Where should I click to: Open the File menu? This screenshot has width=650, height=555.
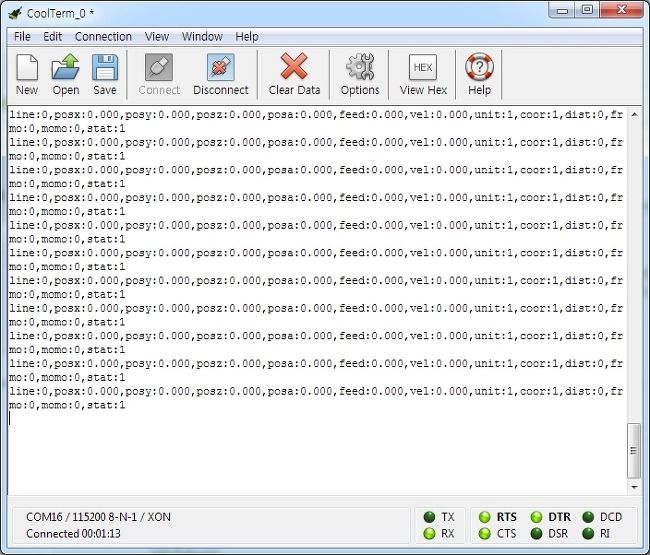click(22, 36)
